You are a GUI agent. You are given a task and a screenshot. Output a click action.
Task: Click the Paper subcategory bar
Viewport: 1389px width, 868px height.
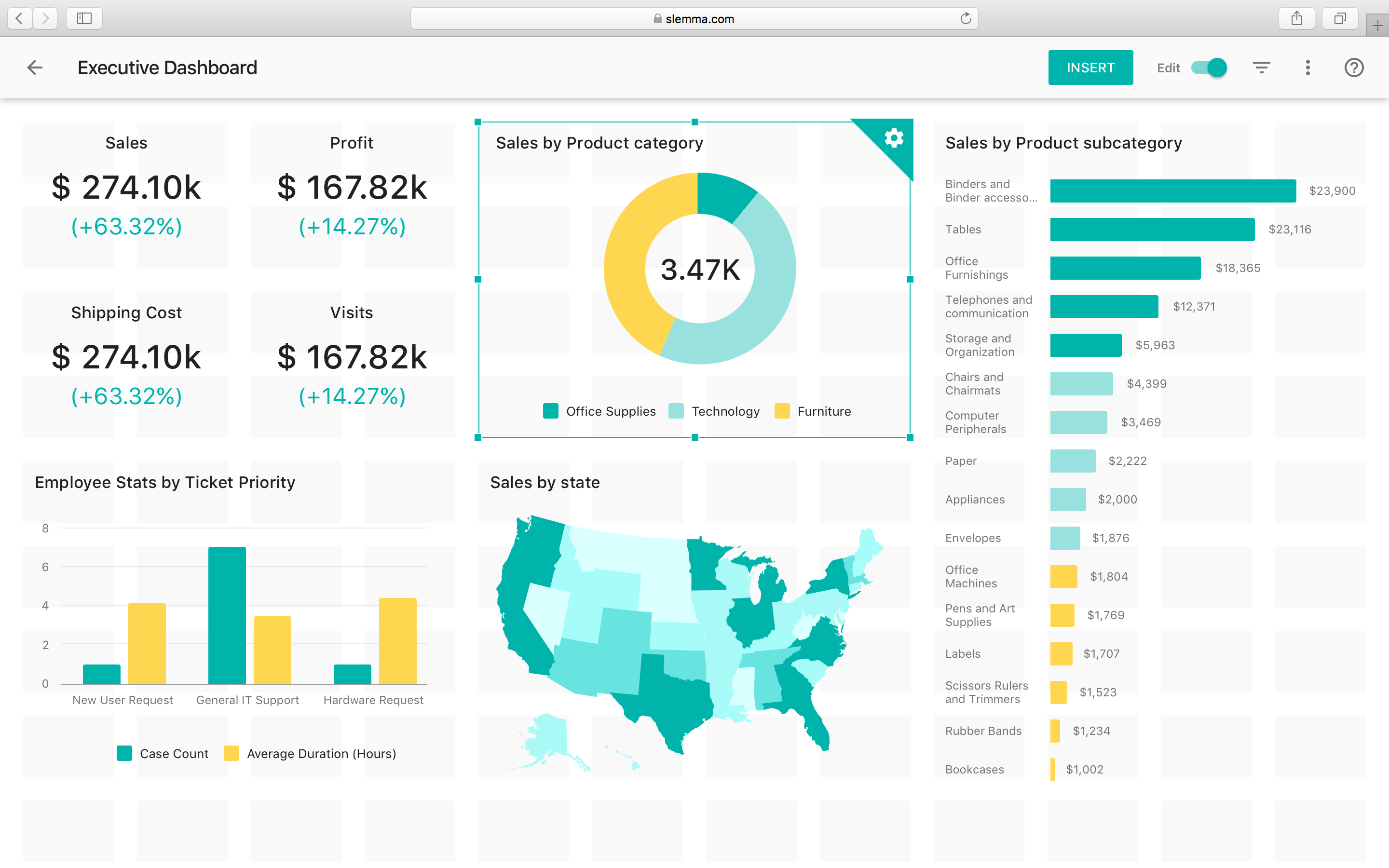[1073, 461]
